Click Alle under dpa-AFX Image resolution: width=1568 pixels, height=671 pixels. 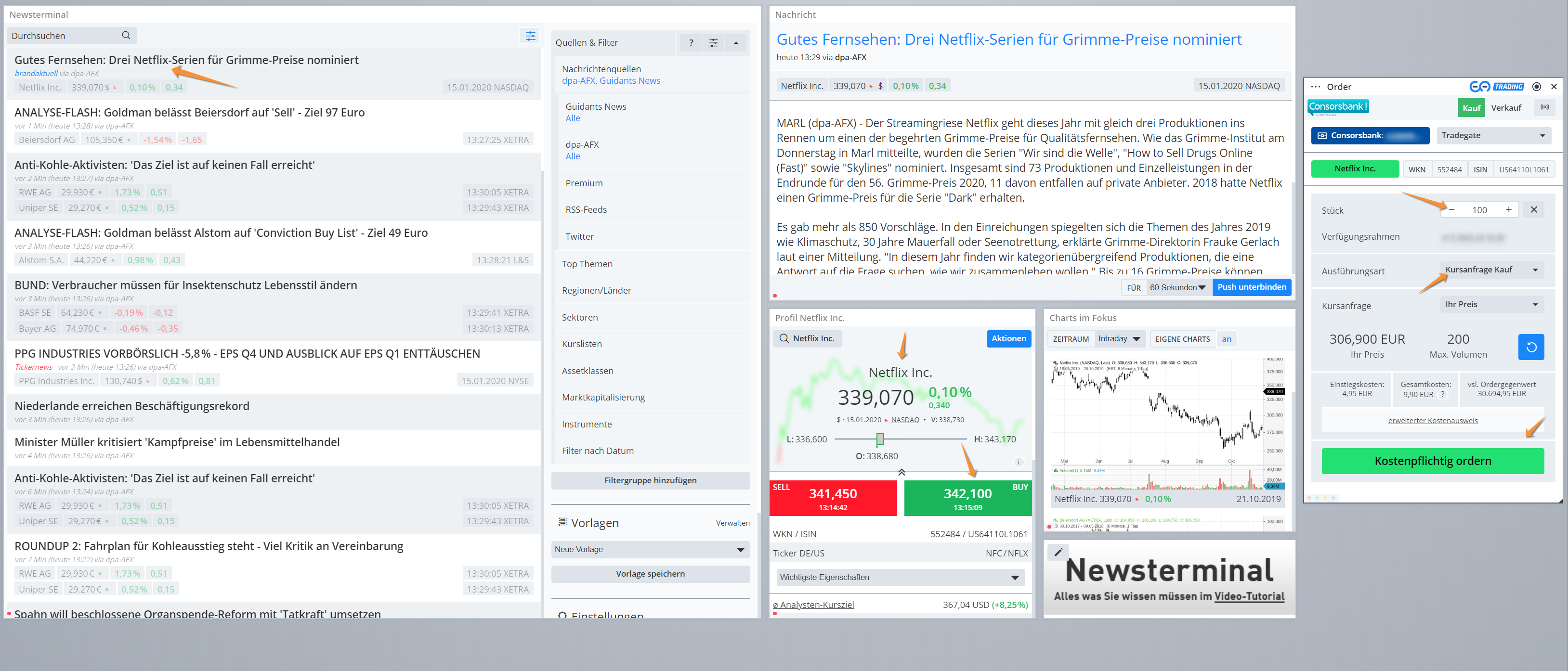[572, 156]
